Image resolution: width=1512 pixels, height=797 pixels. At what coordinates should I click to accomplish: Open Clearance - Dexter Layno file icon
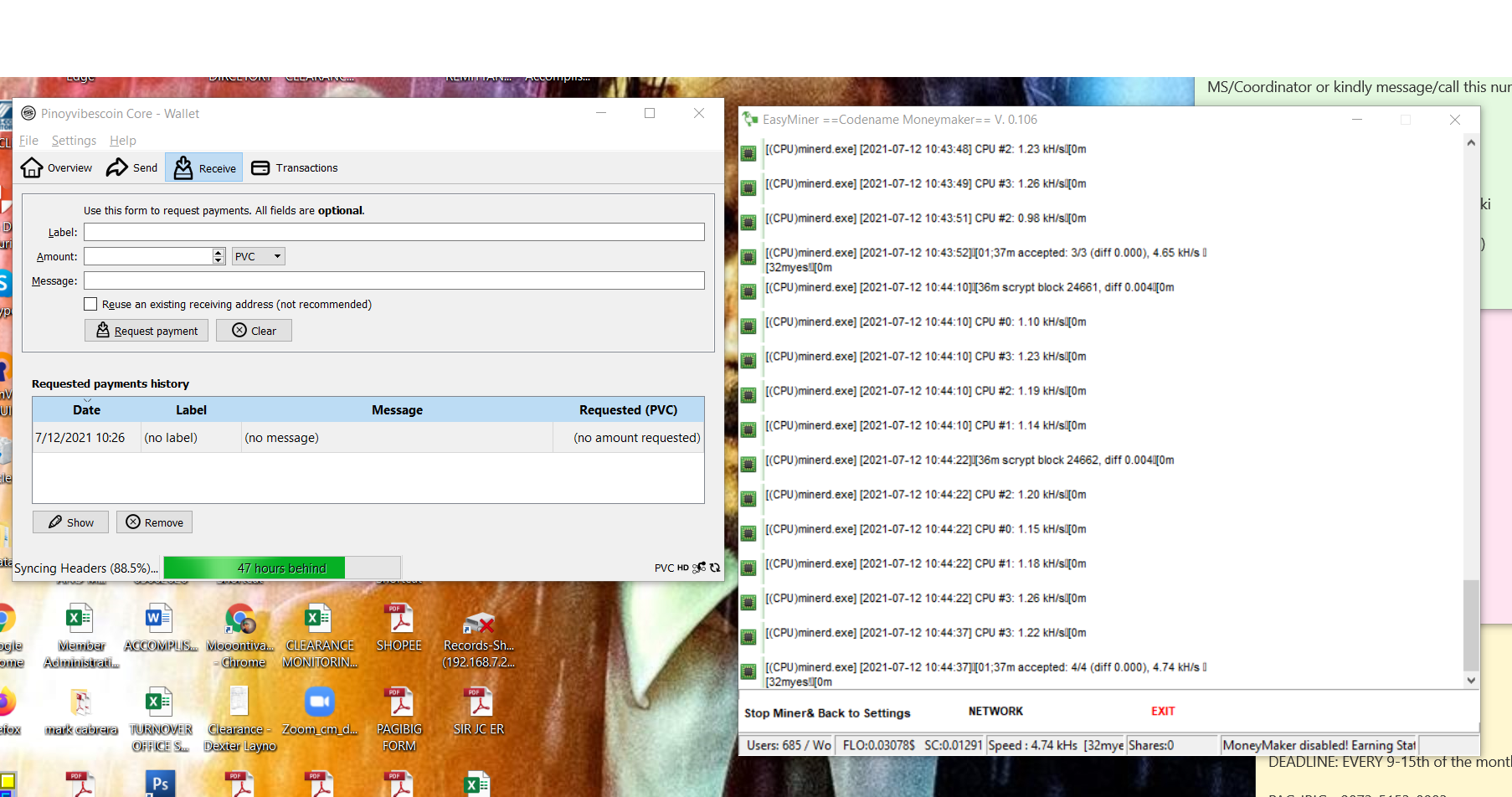pyautogui.click(x=239, y=719)
